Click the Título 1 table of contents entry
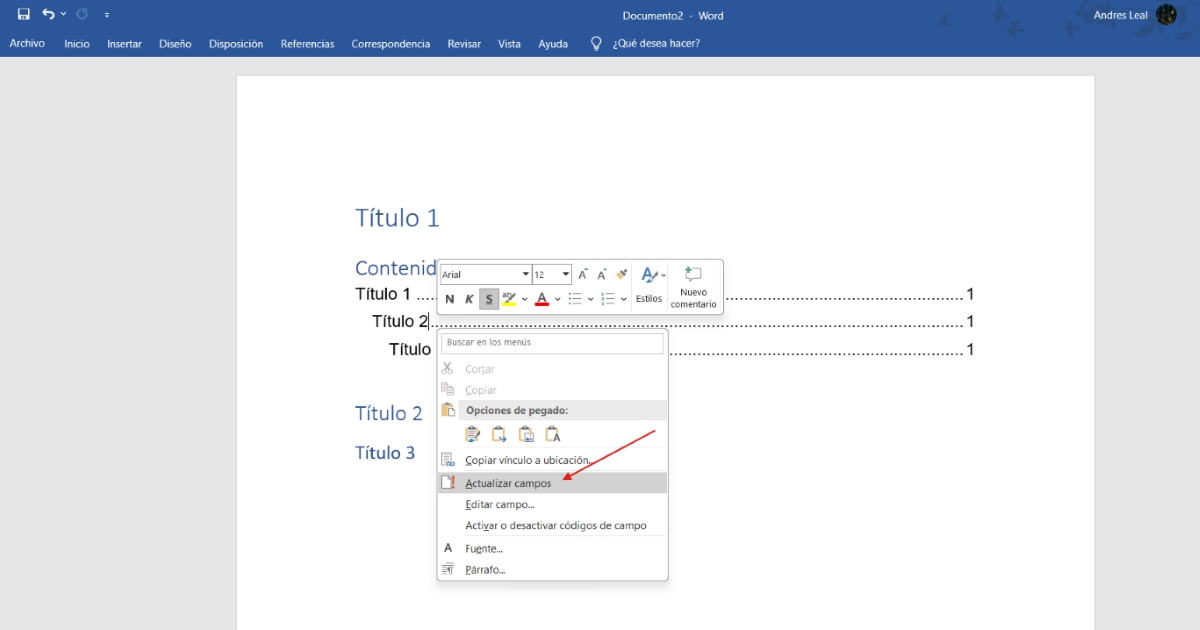 click(383, 294)
